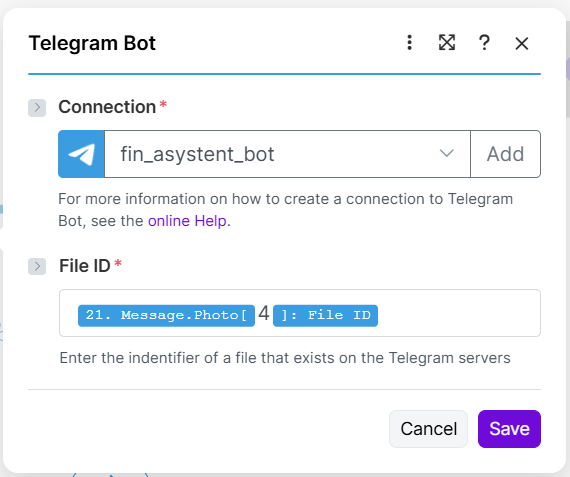
Task: Open help via question mark icon
Action: coord(484,43)
